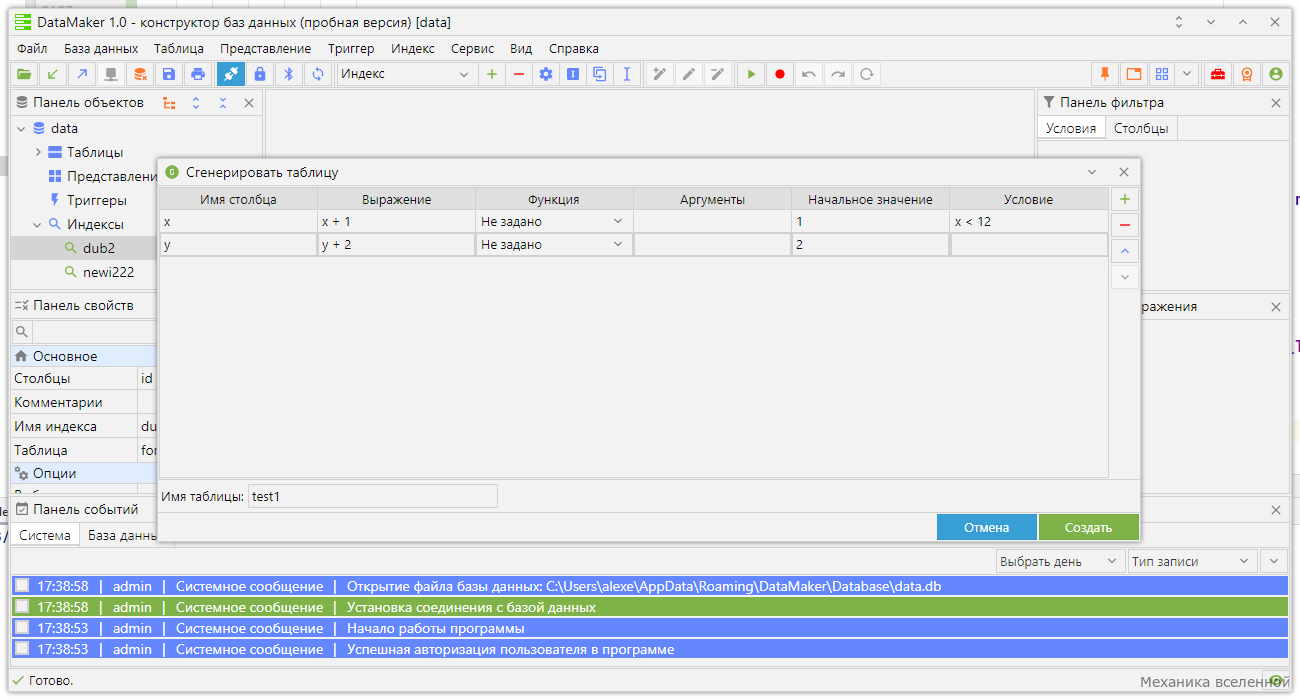The height and width of the screenshot is (700, 1300).
Task: Open the Тип записи dropdown
Action: pyautogui.click(x=1192, y=561)
